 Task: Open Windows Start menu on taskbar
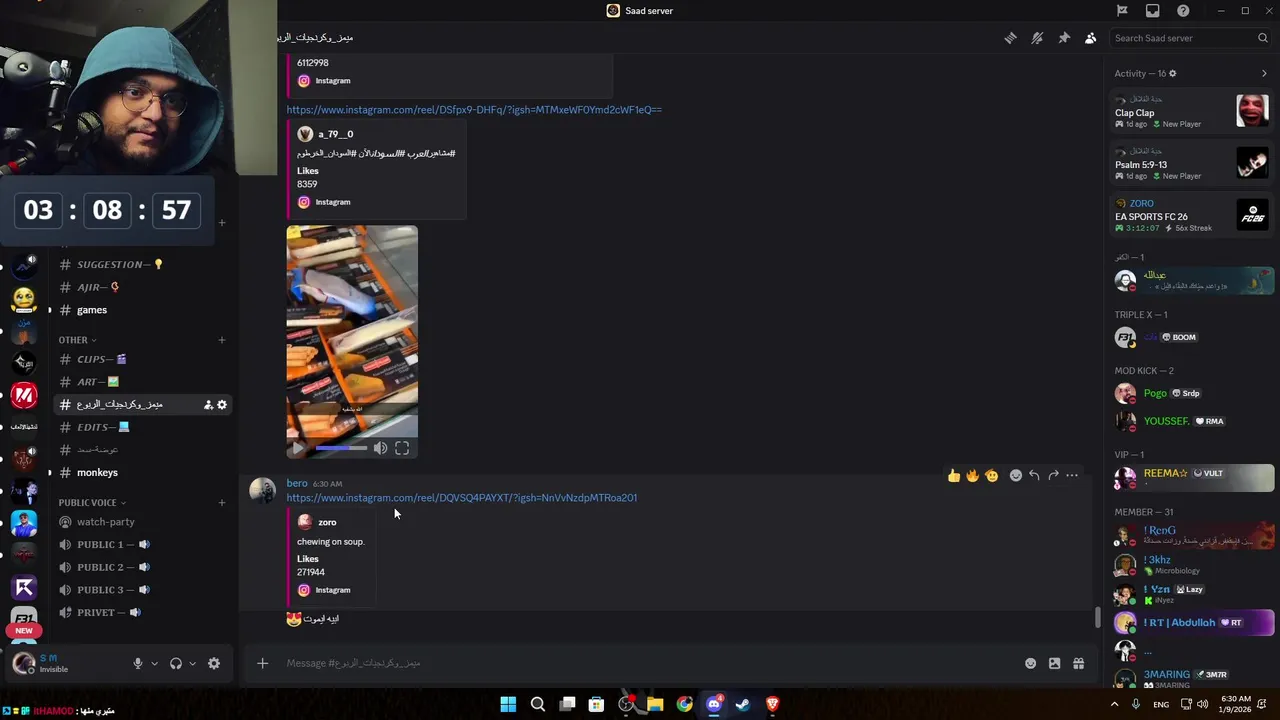tap(508, 704)
